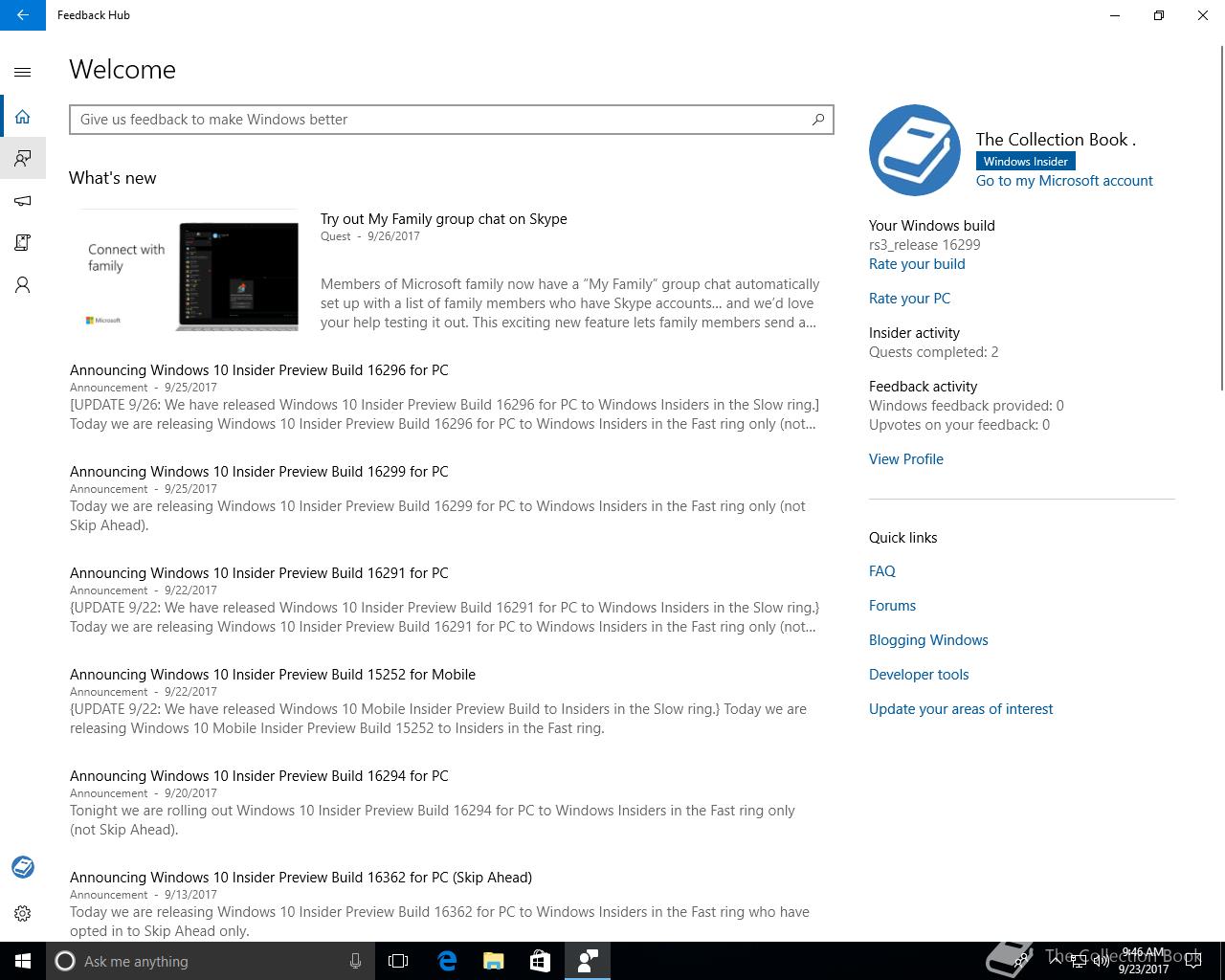Click Go to my Microsoft account

point(1064,181)
